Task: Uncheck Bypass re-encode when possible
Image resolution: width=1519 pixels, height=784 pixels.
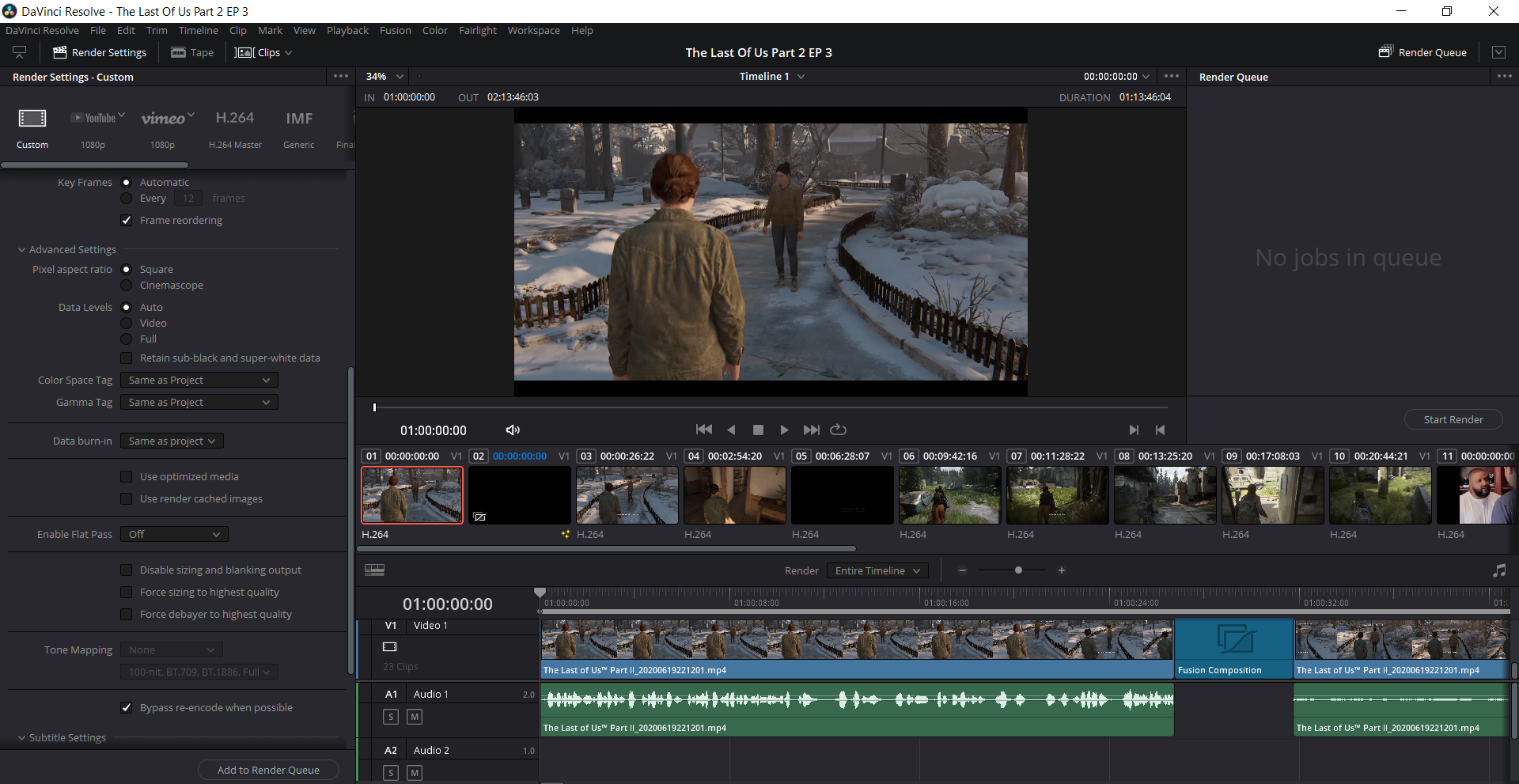Action: tap(127, 708)
